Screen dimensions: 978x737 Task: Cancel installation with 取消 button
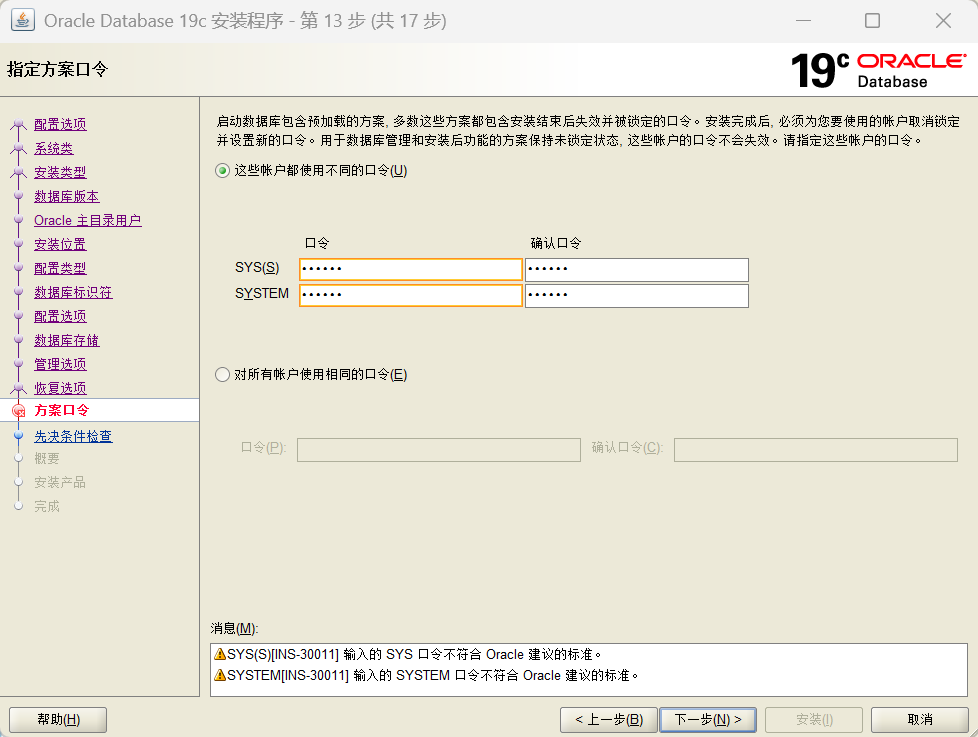919,720
